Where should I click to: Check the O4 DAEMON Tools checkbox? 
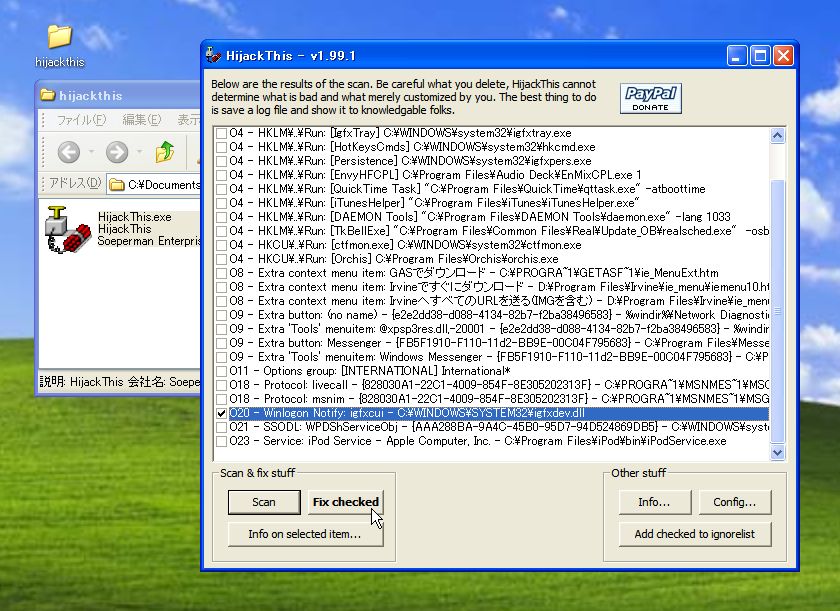click(x=221, y=217)
